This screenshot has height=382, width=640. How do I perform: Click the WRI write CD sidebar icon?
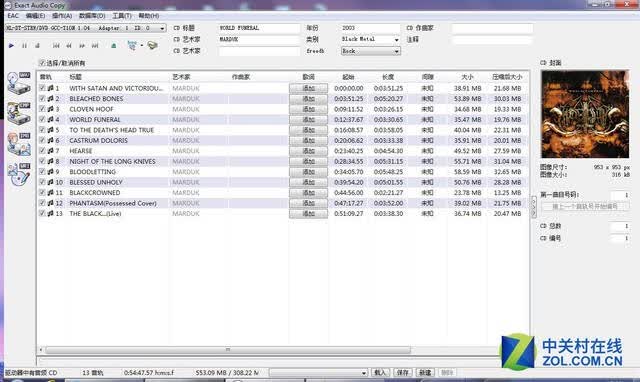(x=19, y=175)
